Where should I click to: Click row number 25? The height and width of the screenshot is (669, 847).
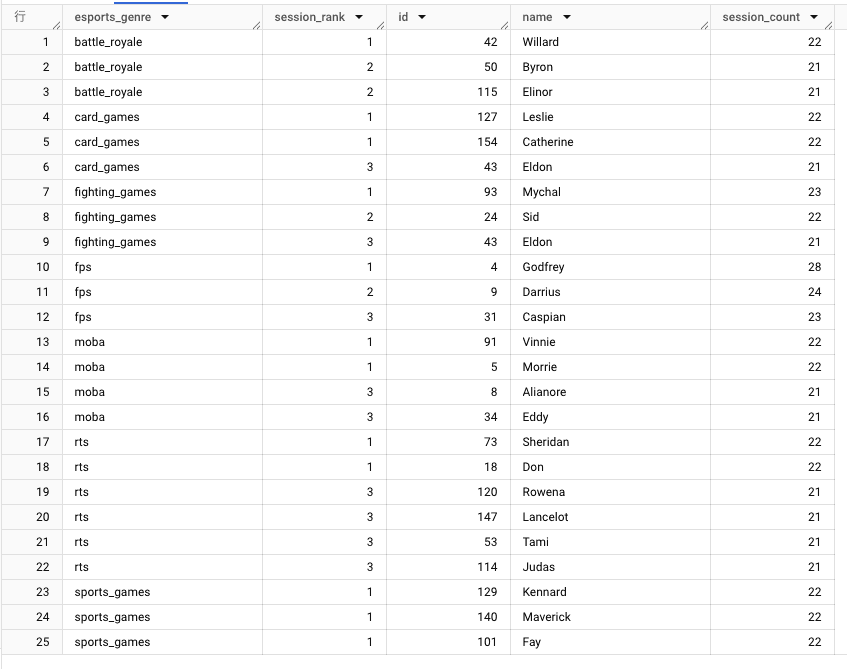(x=42, y=642)
